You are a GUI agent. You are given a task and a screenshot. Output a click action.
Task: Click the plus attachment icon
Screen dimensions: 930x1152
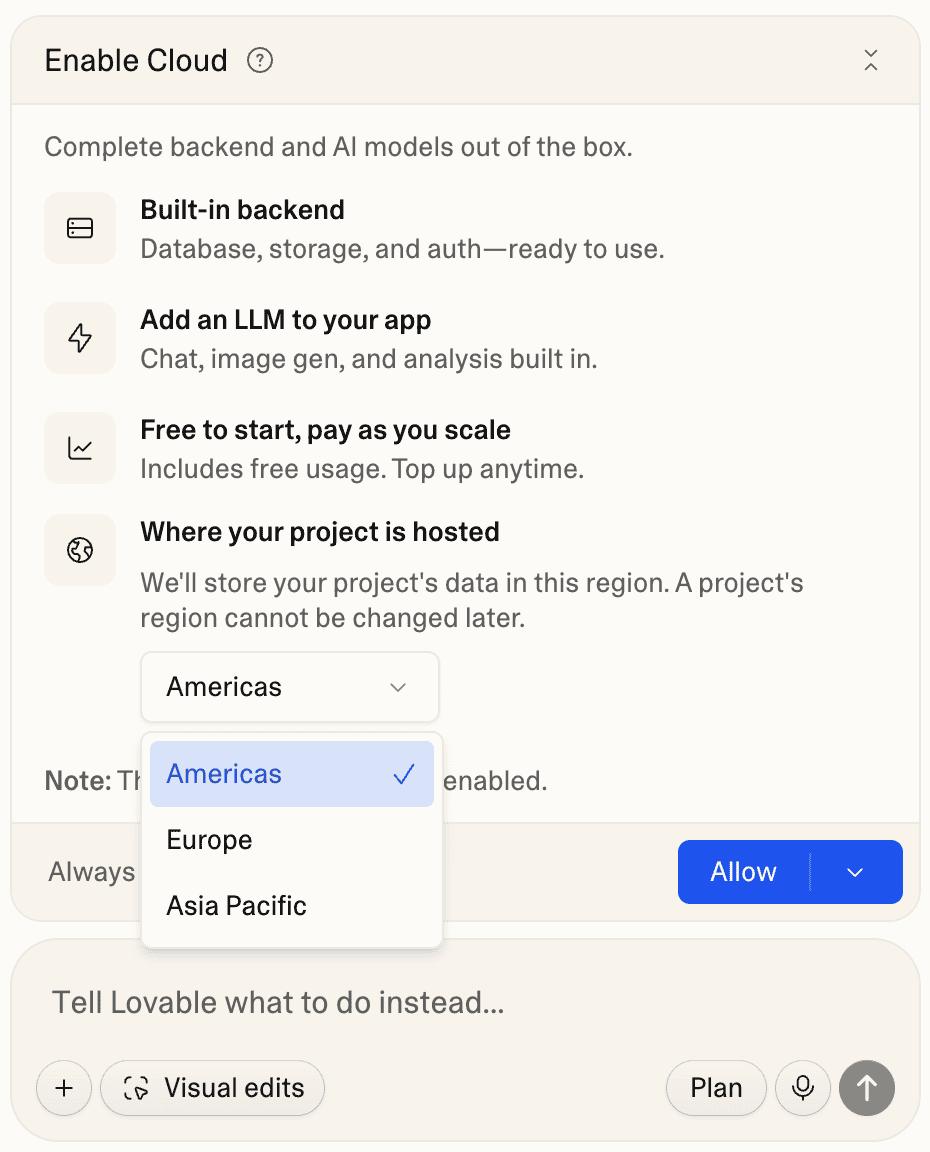click(x=64, y=1088)
